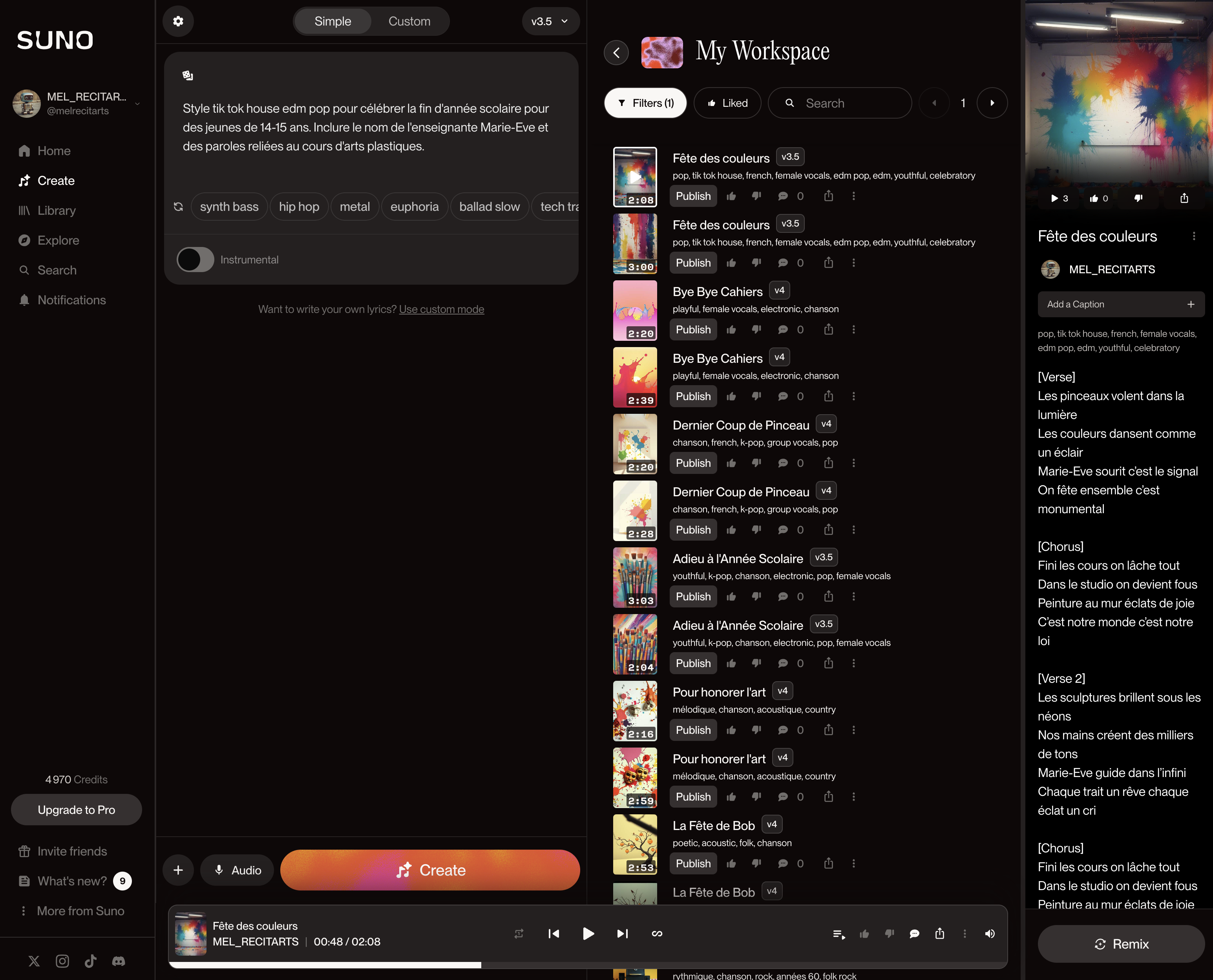Expand the MEL_RECITAR account menu
This screenshot has width=1213, height=980.
coord(137,103)
